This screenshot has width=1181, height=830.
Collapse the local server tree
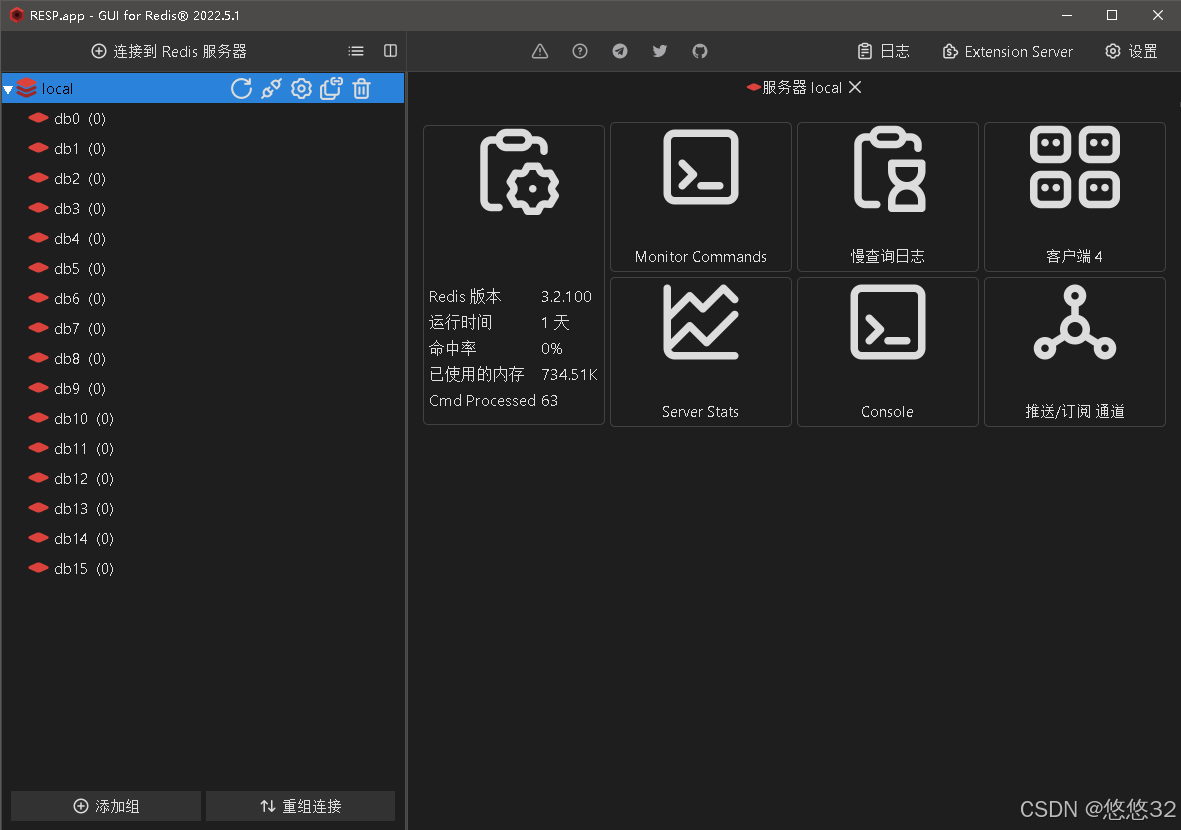click(10, 88)
